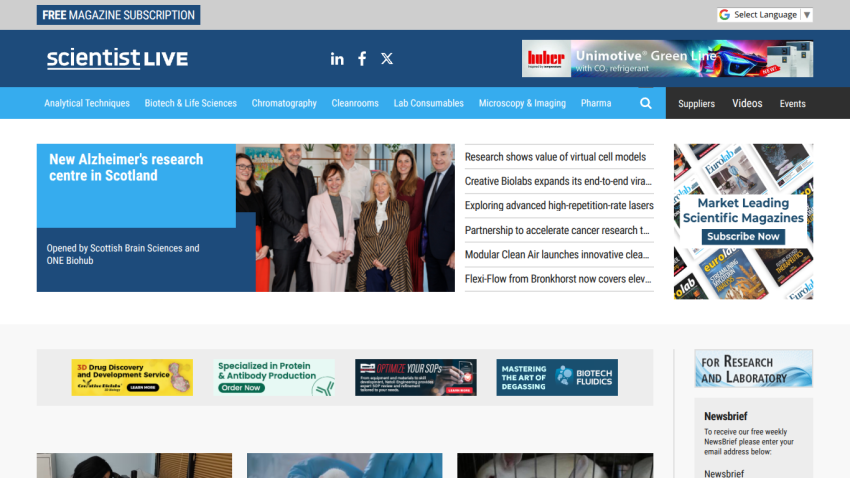Open the LinkedIn social icon
The width and height of the screenshot is (850, 478).
click(337, 59)
